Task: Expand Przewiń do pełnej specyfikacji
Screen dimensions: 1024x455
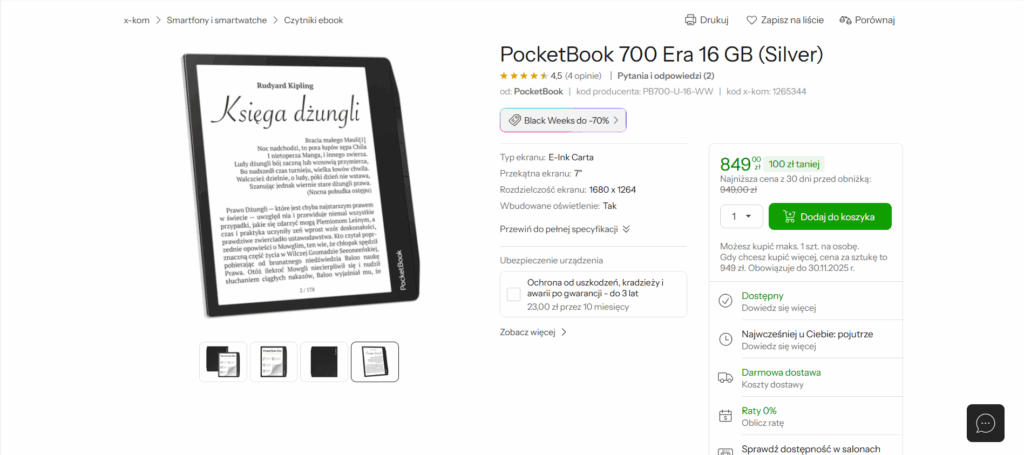Action: click(565, 229)
